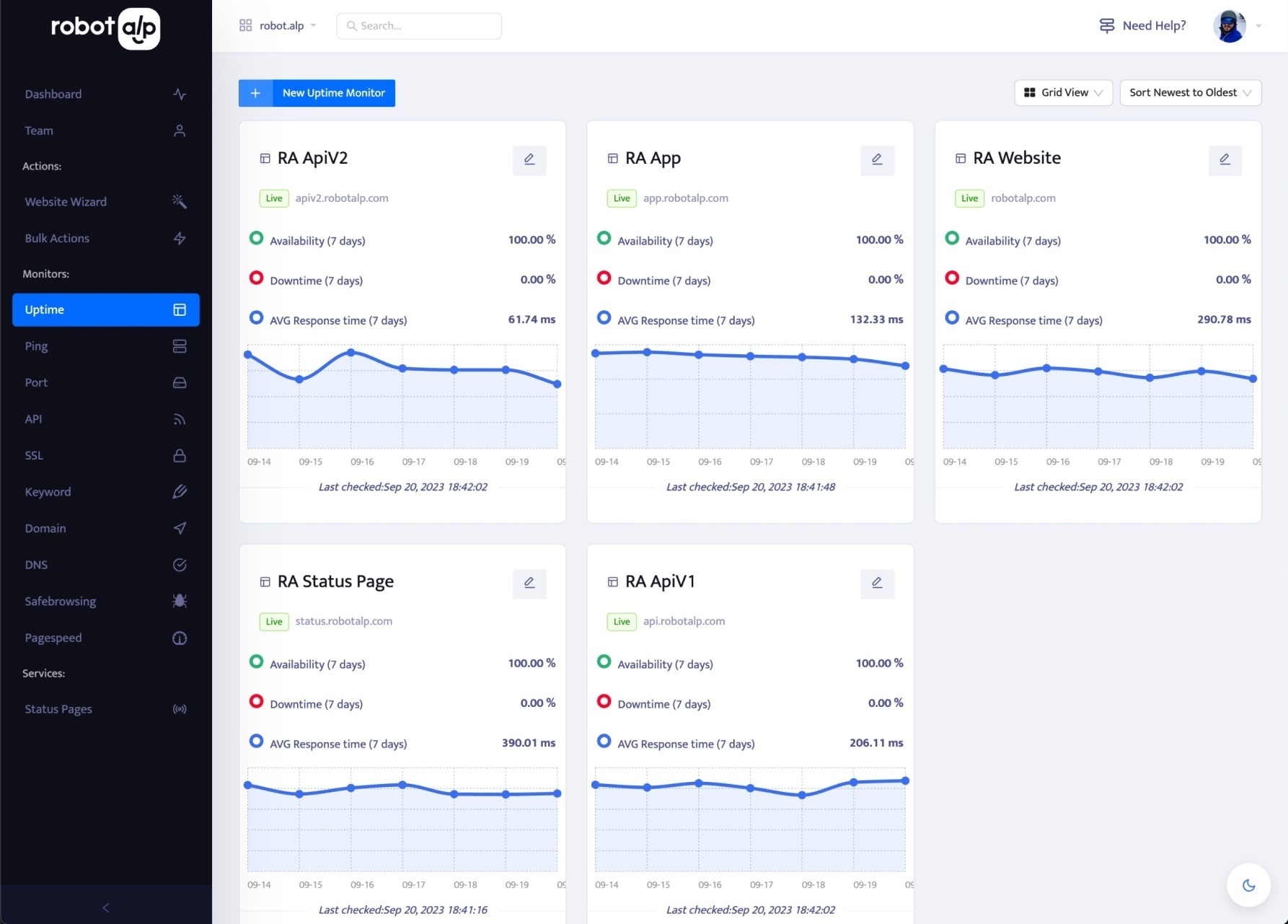Open status.robotalp.com link
Viewport: 1288px width, 924px height.
344,621
